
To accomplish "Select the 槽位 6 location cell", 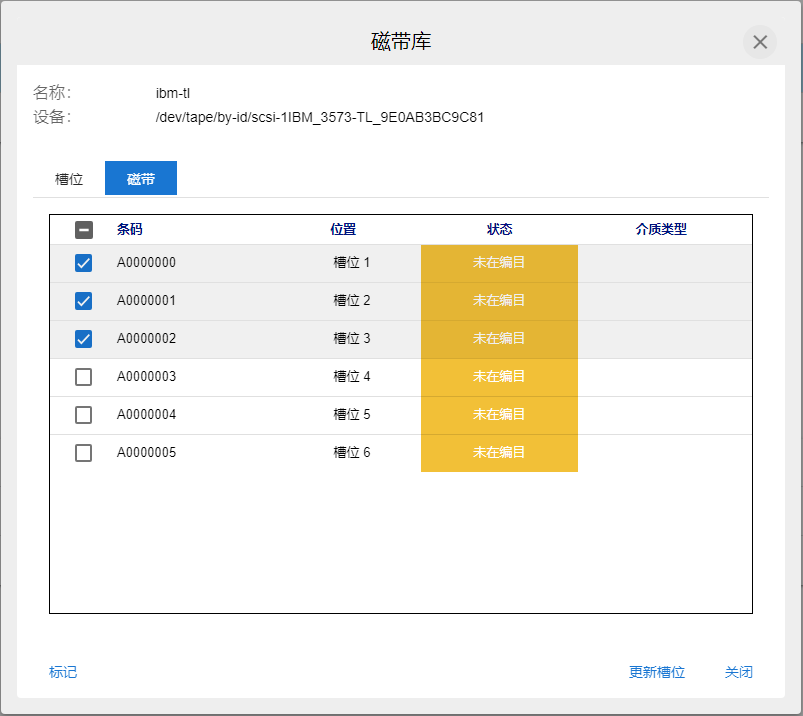I will [x=352, y=453].
